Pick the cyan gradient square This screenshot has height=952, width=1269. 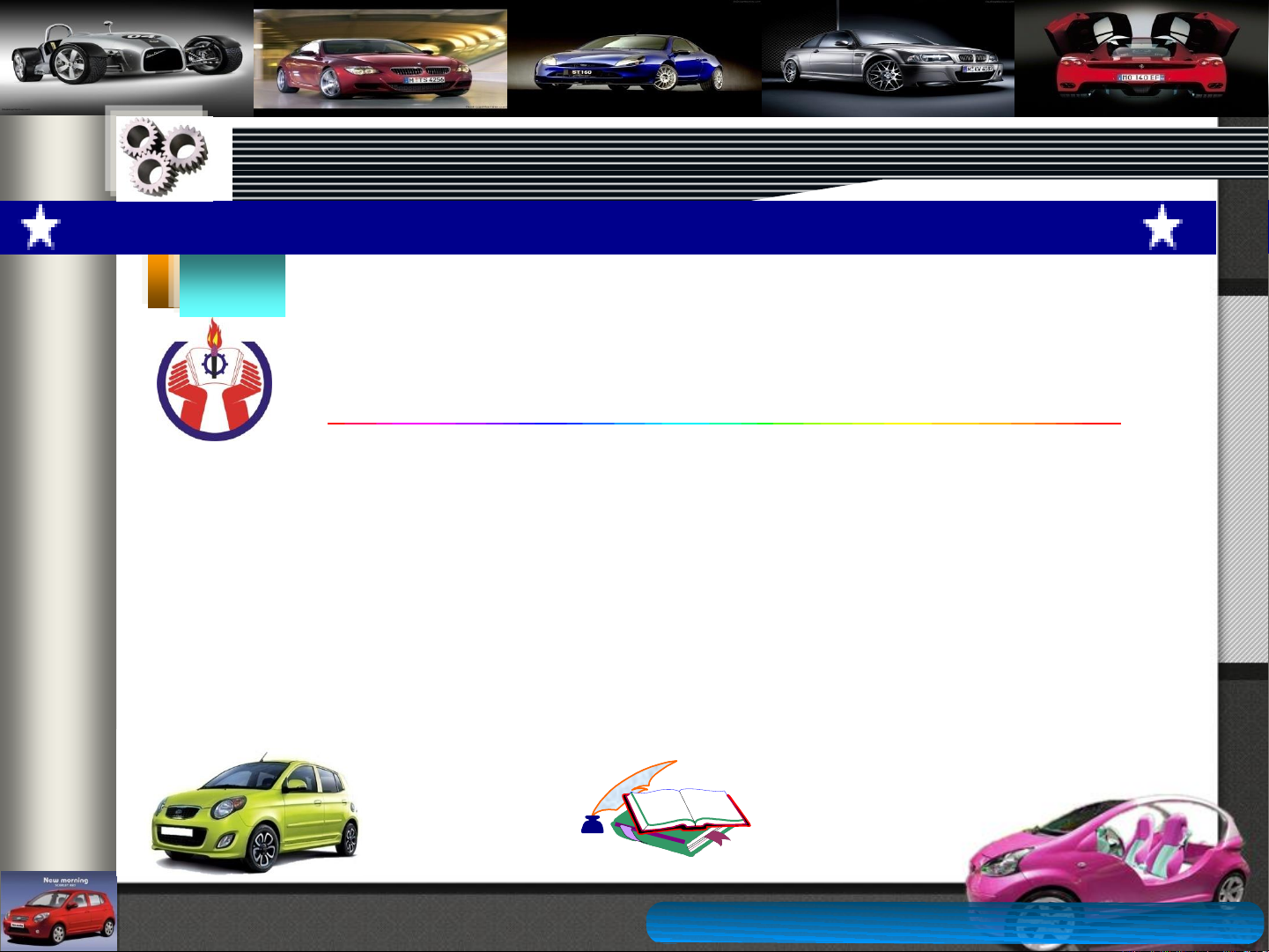point(232,286)
